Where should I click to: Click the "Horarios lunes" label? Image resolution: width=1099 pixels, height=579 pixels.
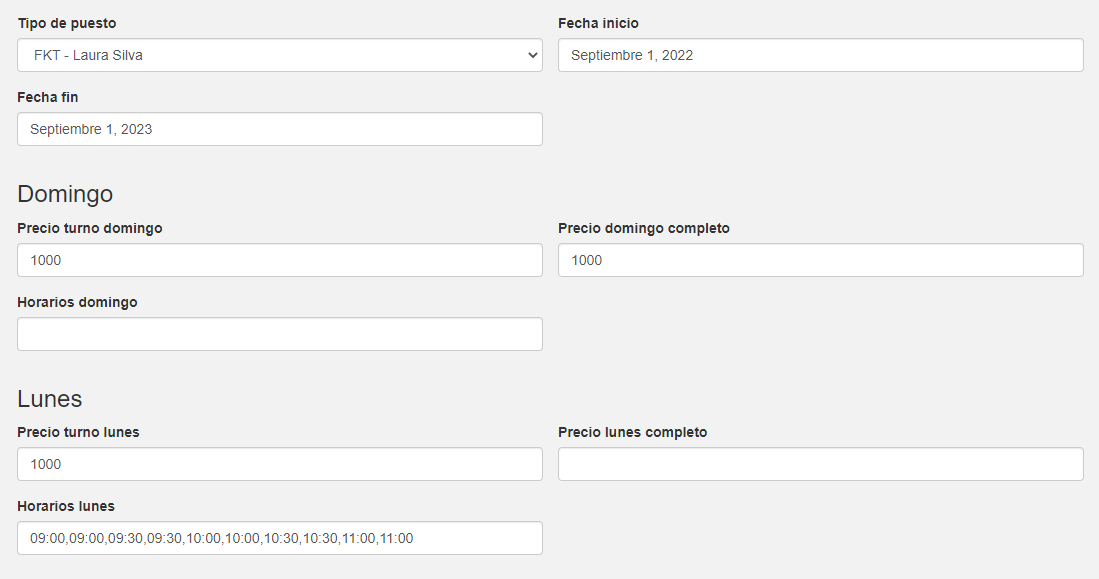(x=66, y=506)
